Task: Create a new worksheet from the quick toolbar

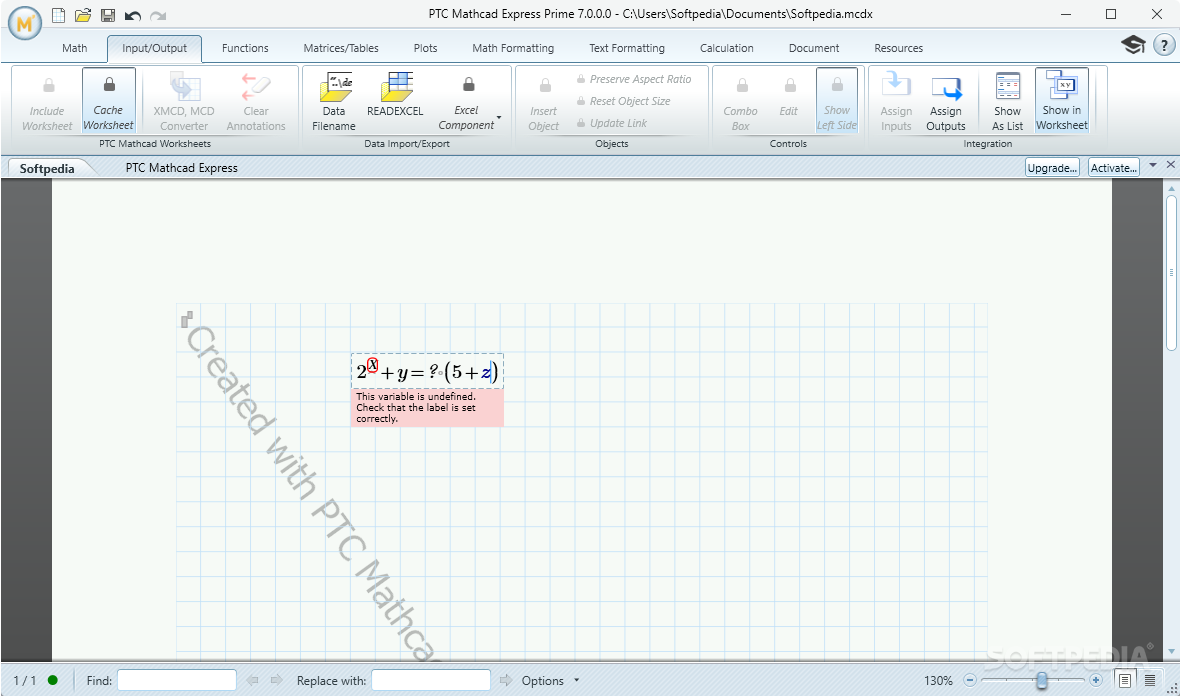Action: (58, 15)
